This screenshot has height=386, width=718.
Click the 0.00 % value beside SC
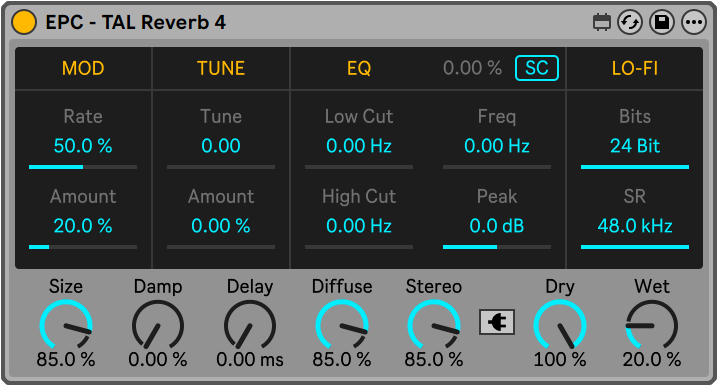pos(472,68)
